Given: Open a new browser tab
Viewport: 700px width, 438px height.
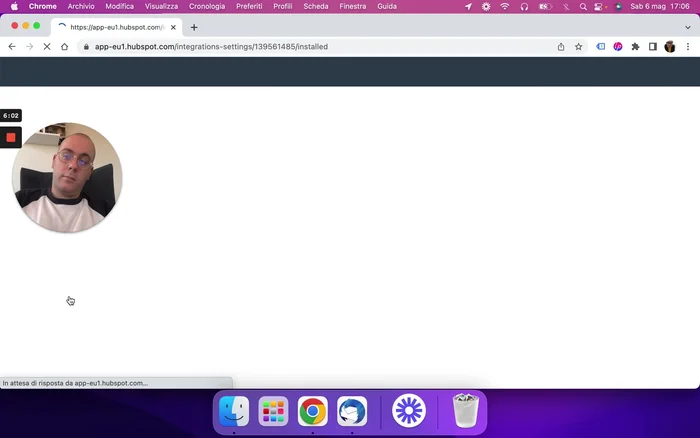Looking at the screenshot, I should point(194,27).
